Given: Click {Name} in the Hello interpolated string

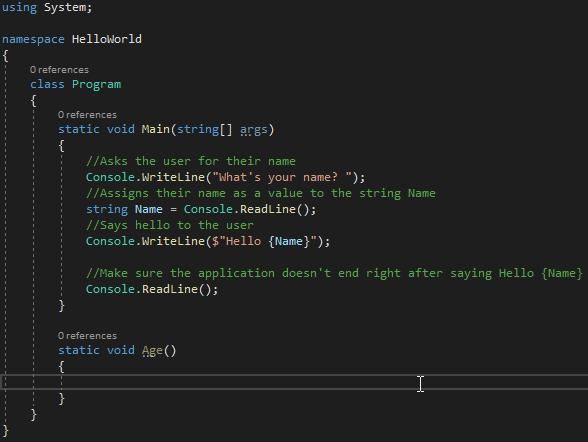Looking at the screenshot, I should tap(289, 241).
